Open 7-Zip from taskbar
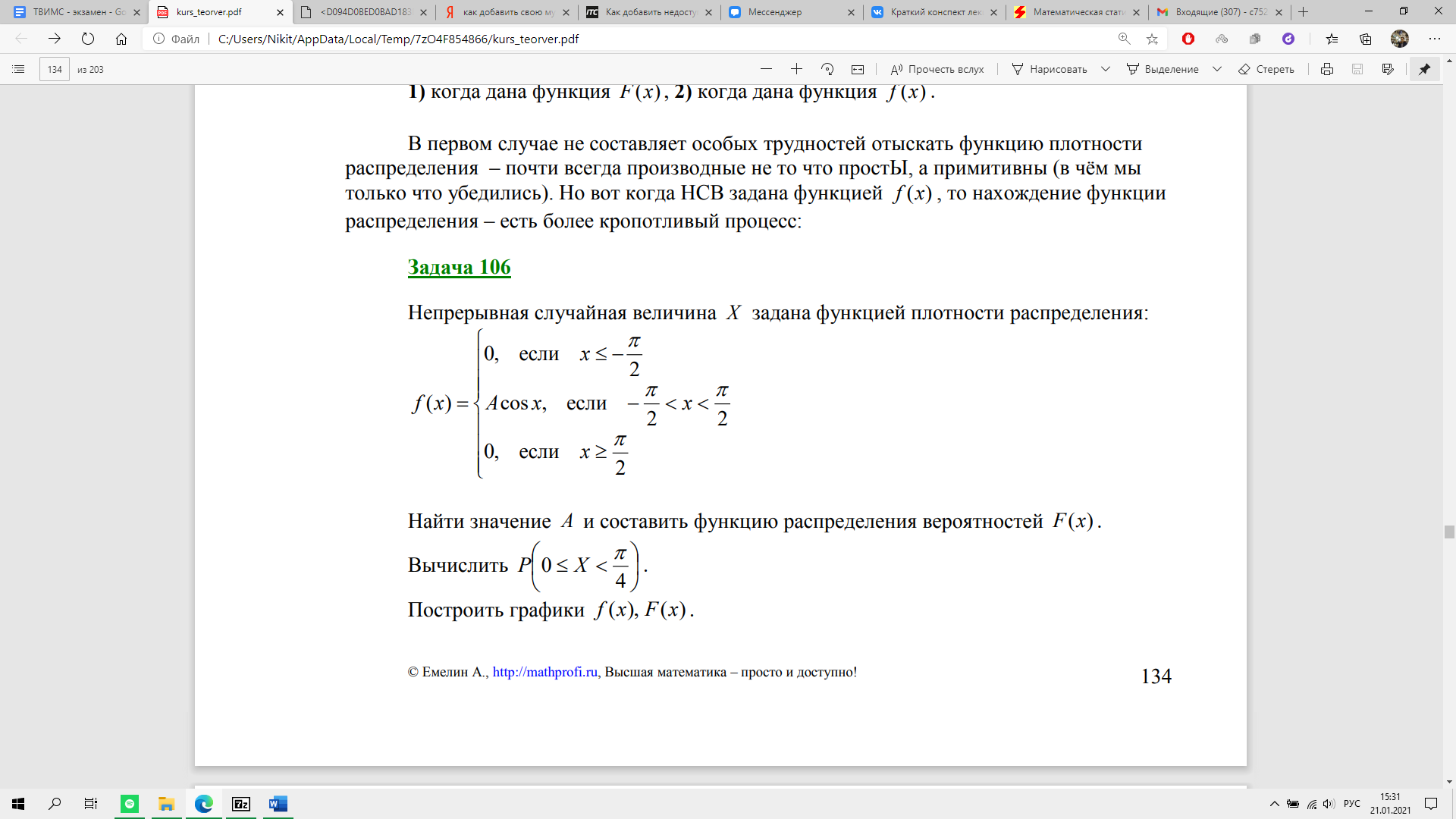 241,804
